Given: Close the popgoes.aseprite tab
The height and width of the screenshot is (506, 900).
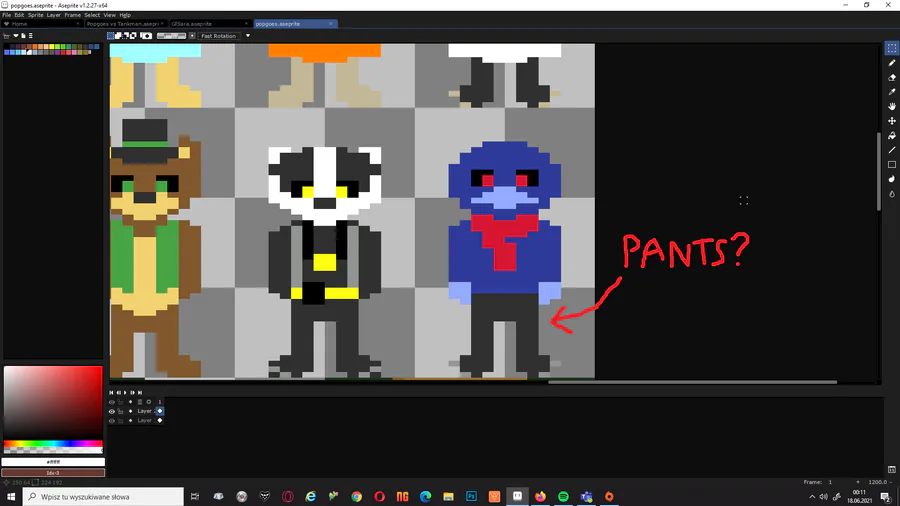Looking at the screenshot, I should [331, 24].
